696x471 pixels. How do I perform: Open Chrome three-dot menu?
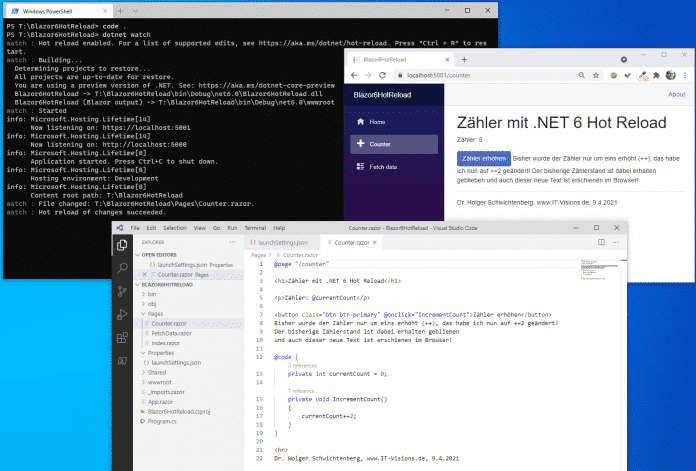685,75
